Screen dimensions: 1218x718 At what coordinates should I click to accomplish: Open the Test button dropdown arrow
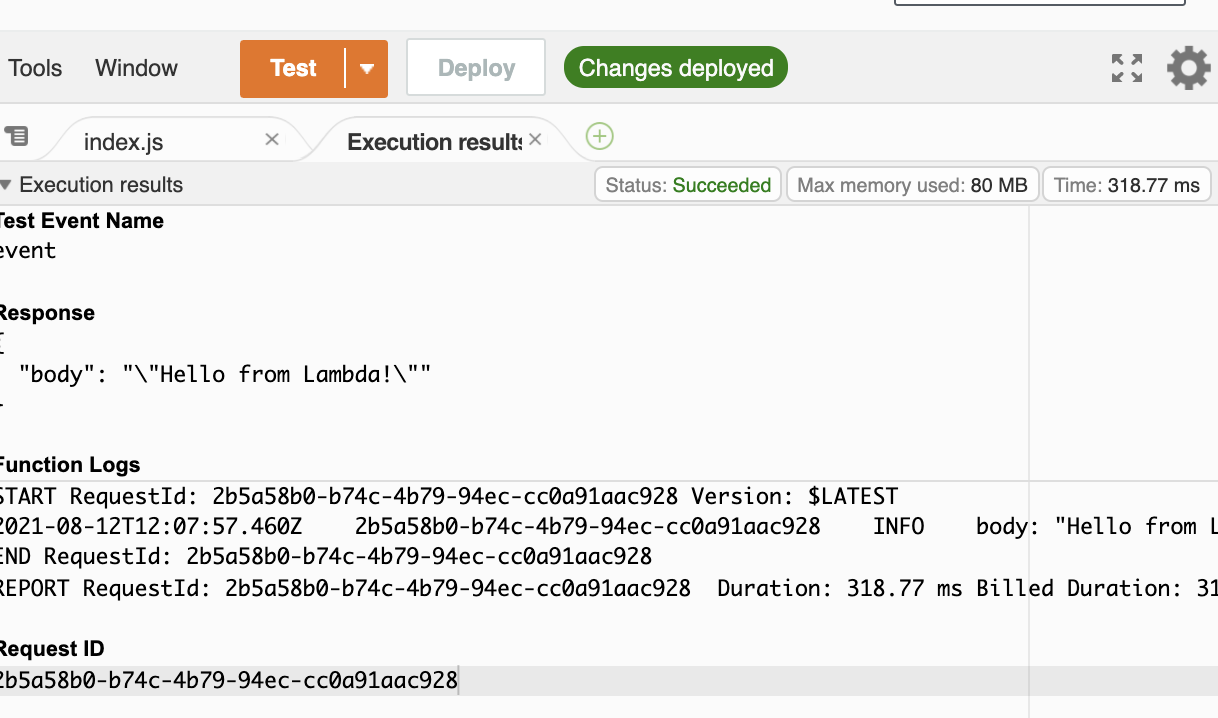tap(367, 68)
